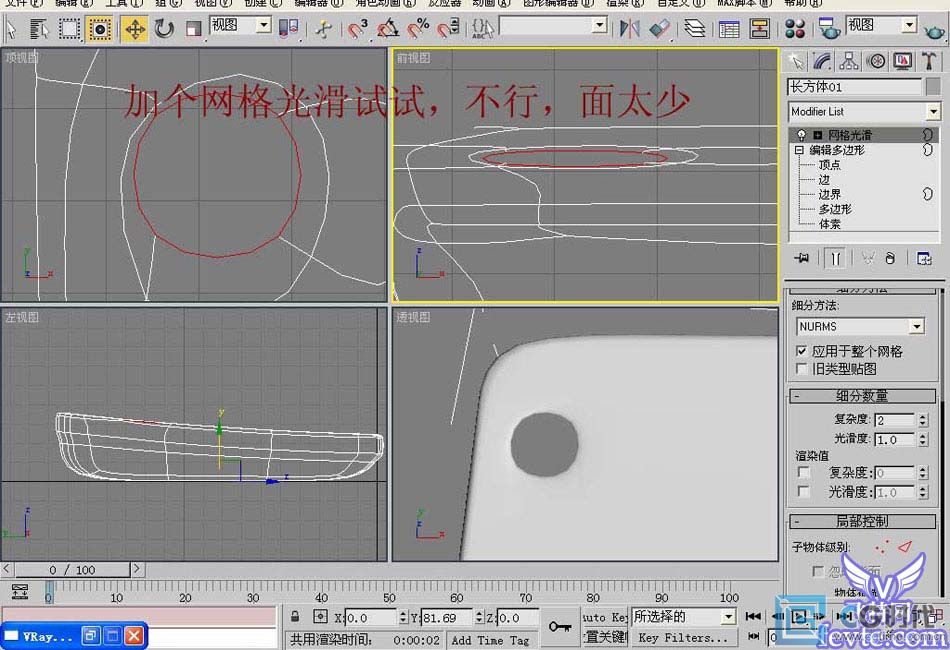Select the 边界 sub-object level

coord(829,194)
